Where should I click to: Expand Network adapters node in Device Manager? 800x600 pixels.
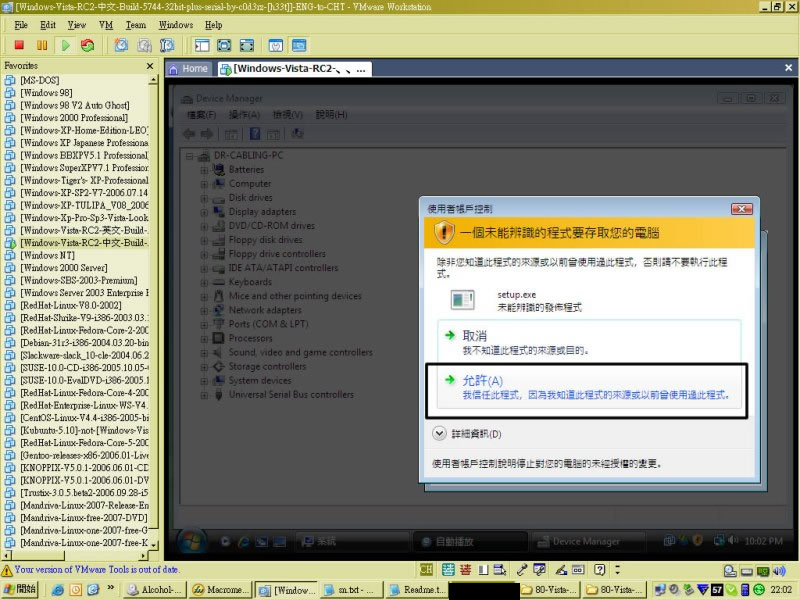pos(204,310)
